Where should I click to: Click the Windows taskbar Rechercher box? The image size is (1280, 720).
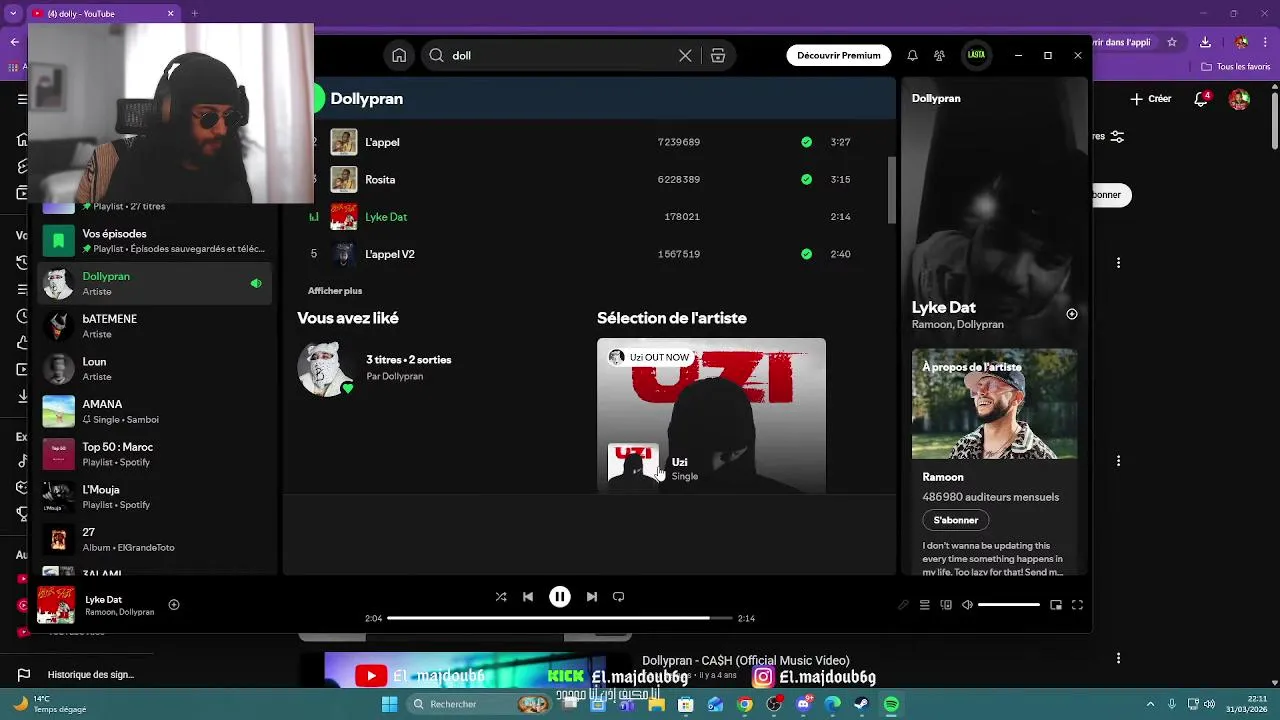click(x=481, y=705)
